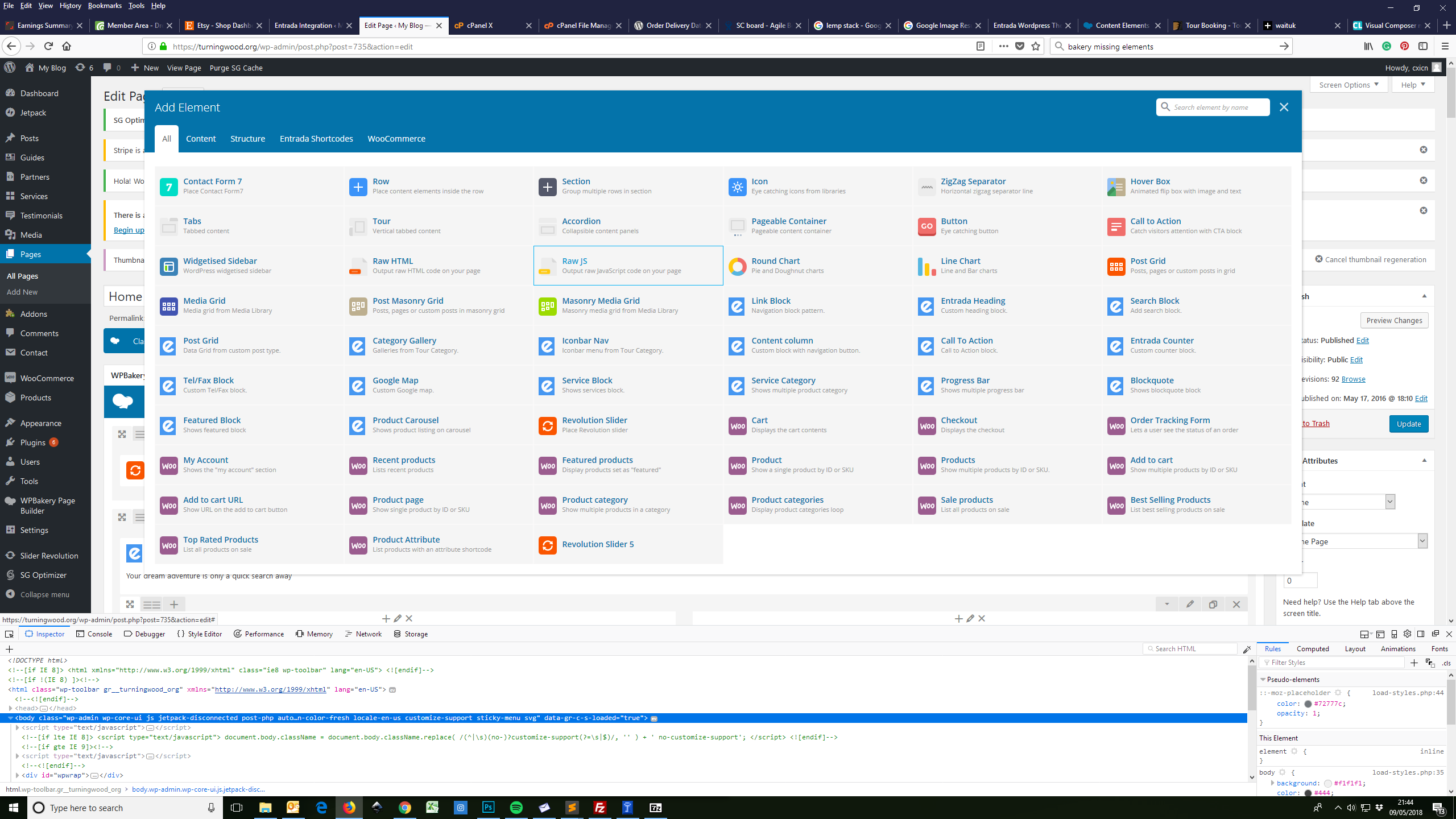Open the Screen Options dropdown
The image size is (1456, 819).
point(1349,85)
